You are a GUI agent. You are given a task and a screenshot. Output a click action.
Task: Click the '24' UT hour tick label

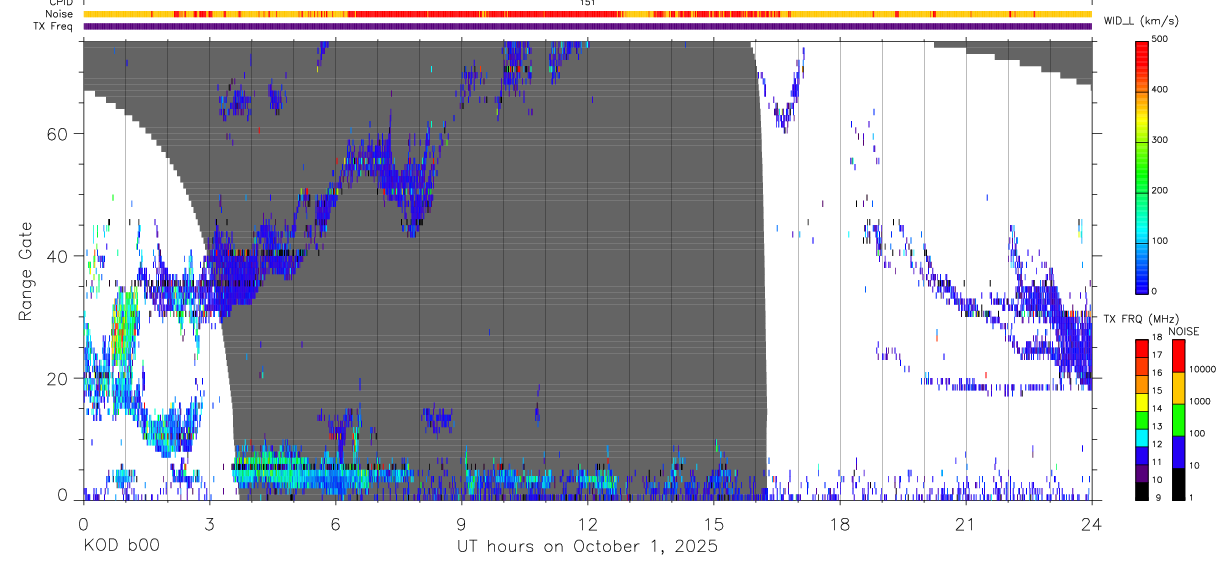click(1091, 524)
